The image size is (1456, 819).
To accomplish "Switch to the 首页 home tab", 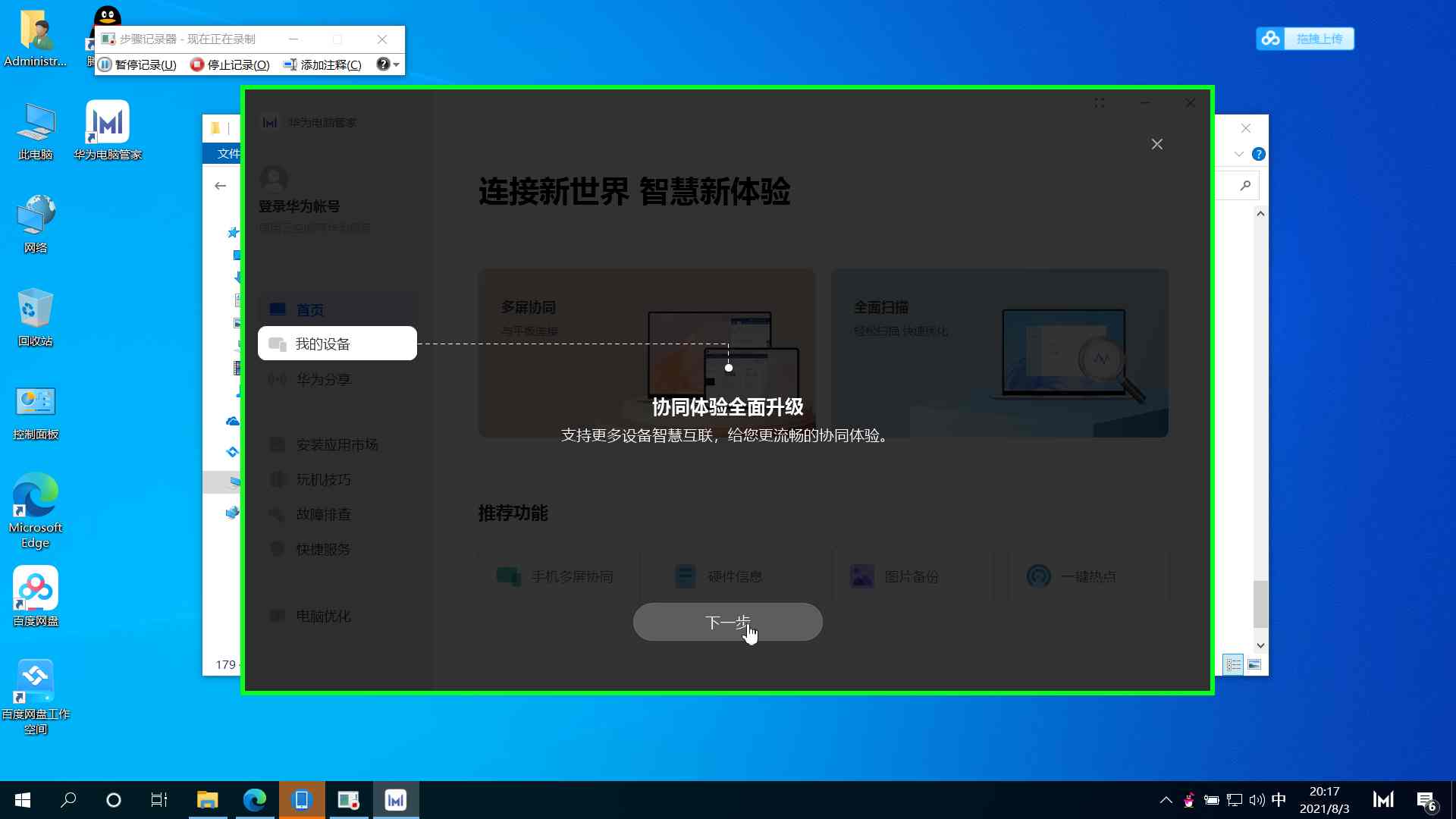I will click(x=309, y=309).
